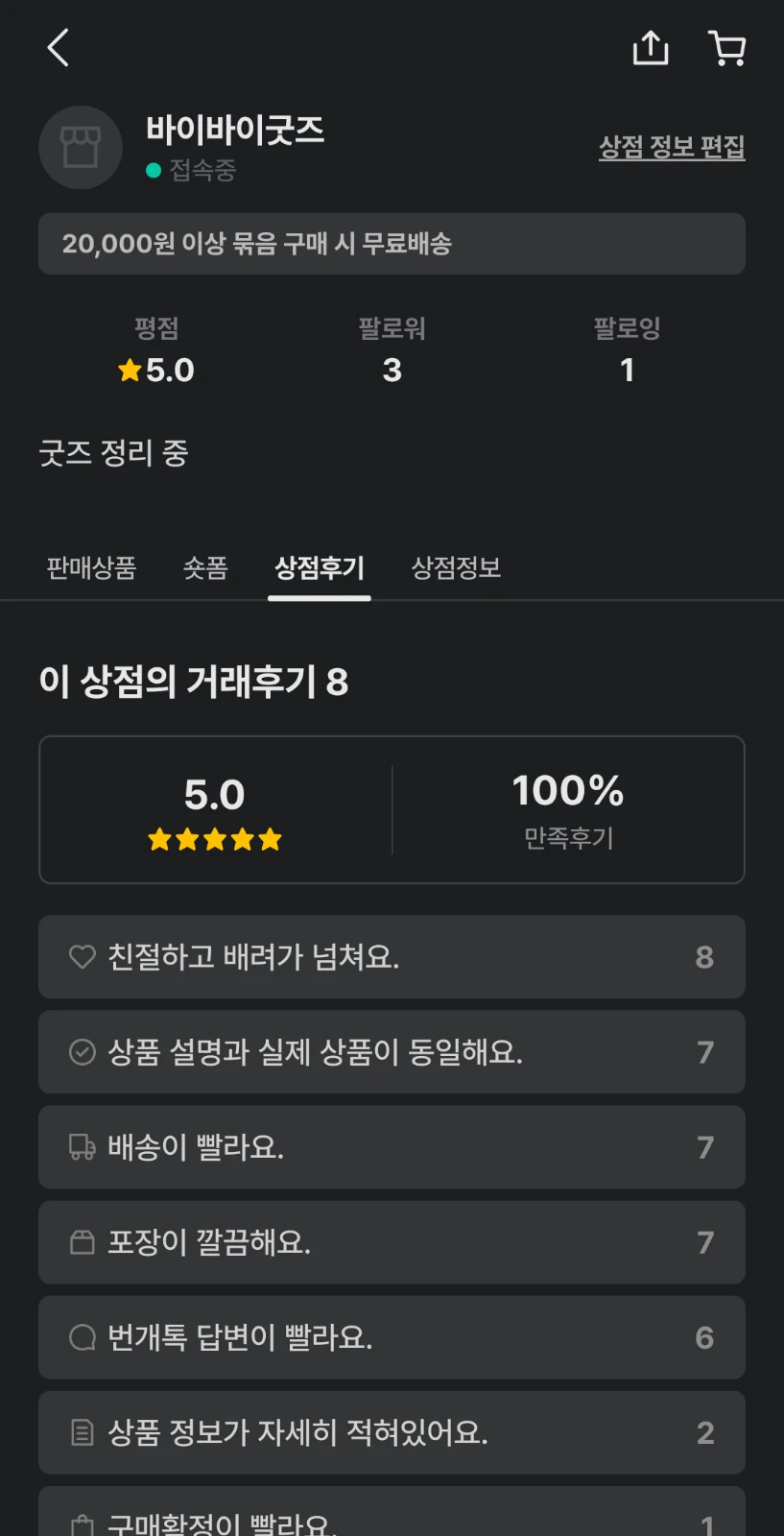Tap the document icon on 상품 정보가 자세히 적혀있어요
This screenshot has width=784, height=1536.
tap(83, 1432)
